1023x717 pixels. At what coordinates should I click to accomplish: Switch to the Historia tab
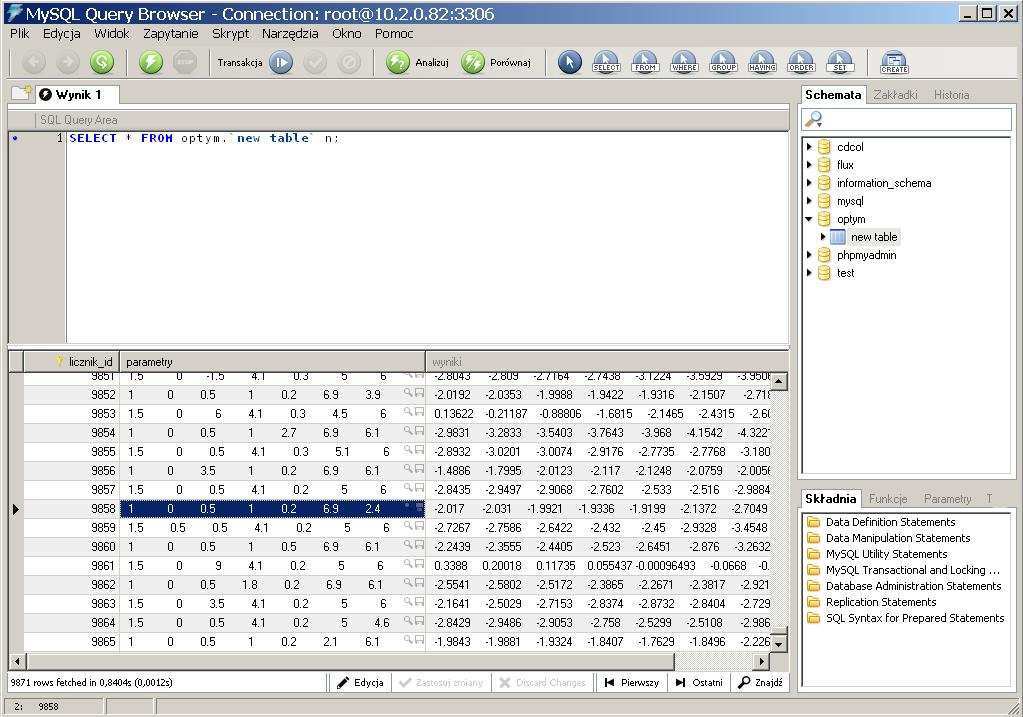[x=951, y=95]
